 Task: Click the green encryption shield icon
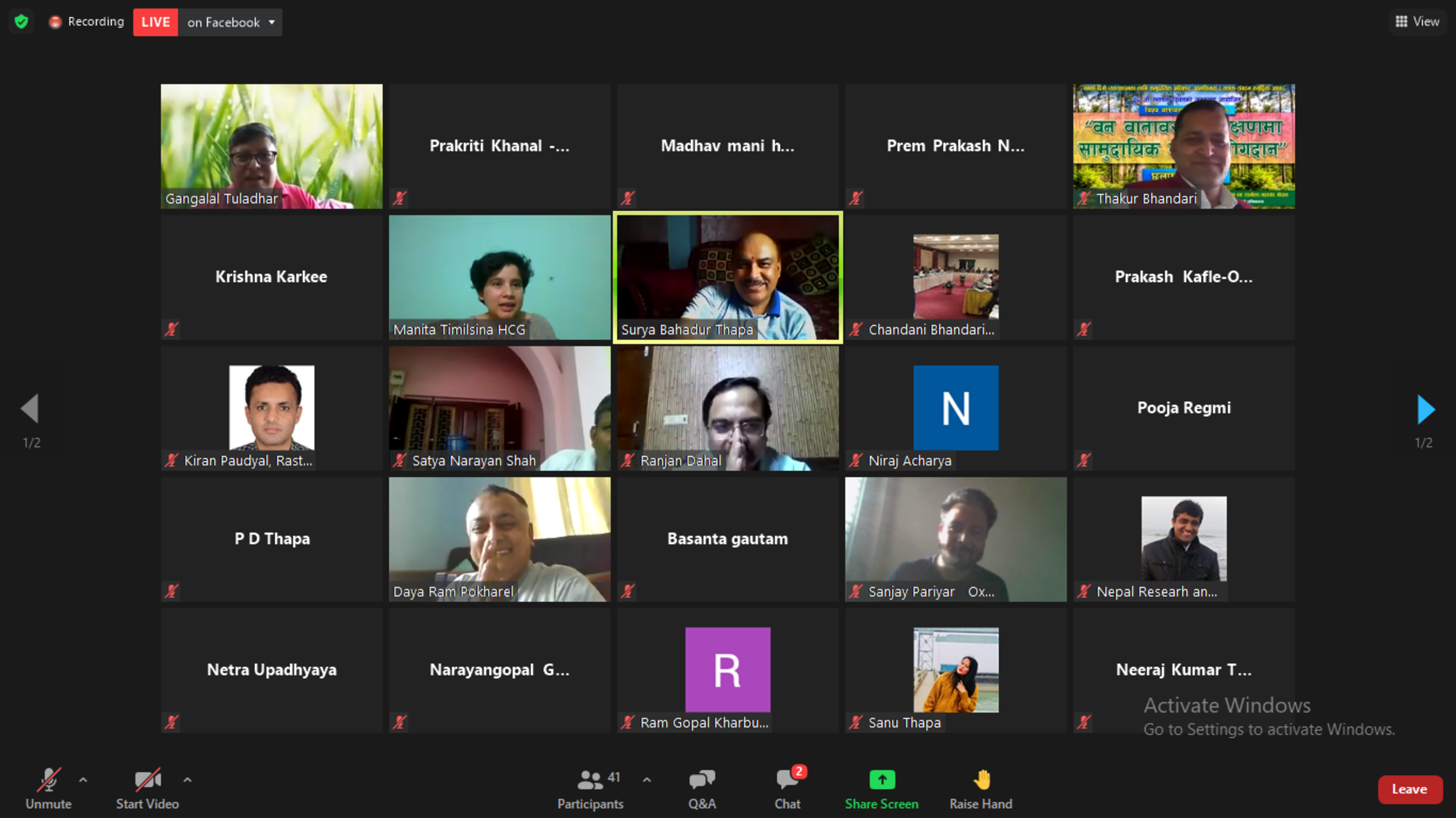pos(22,22)
